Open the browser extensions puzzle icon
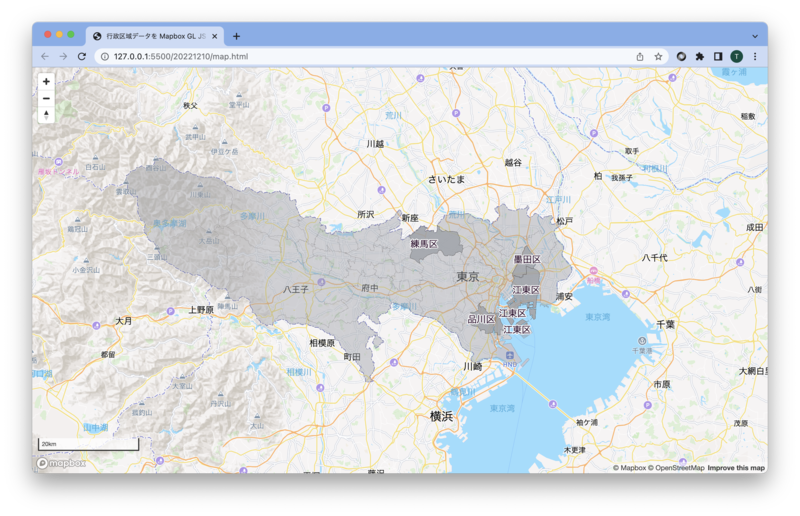 (699, 57)
